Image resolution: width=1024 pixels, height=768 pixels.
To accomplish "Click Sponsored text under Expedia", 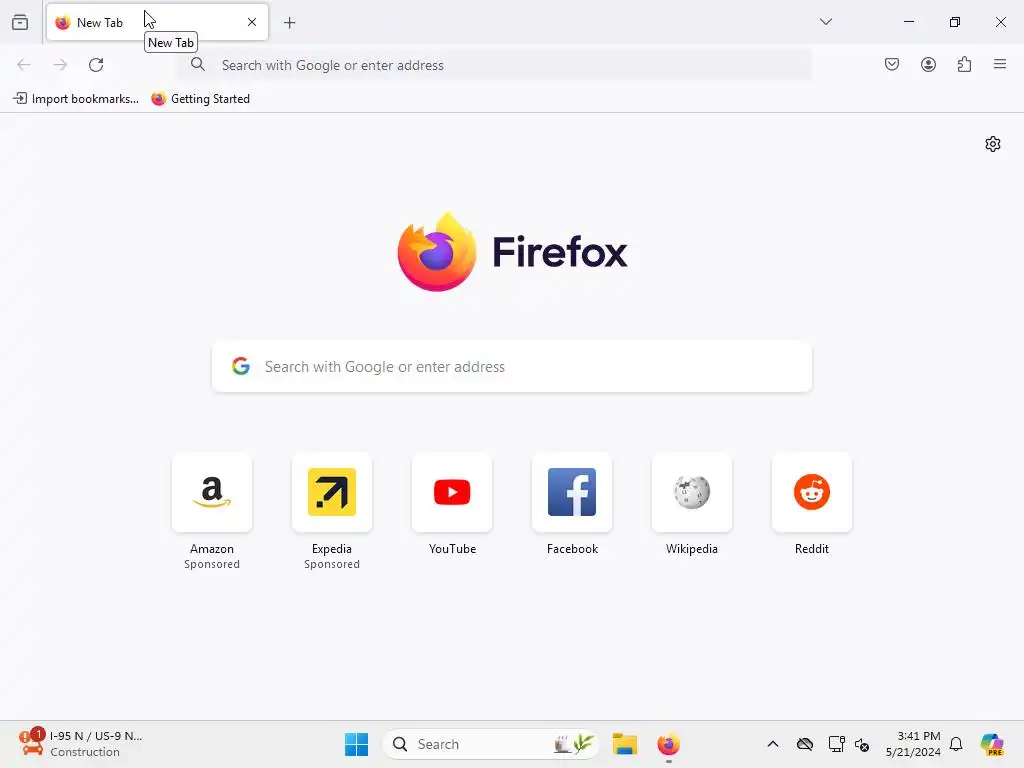I will click(332, 564).
